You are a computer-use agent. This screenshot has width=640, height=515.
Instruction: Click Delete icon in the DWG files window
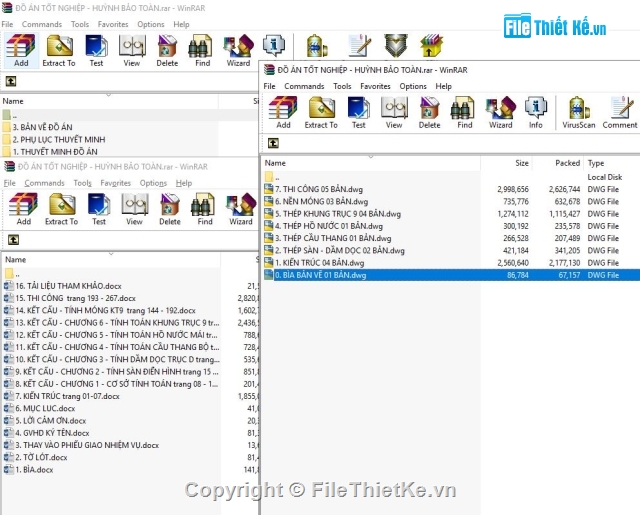click(x=429, y=113)
